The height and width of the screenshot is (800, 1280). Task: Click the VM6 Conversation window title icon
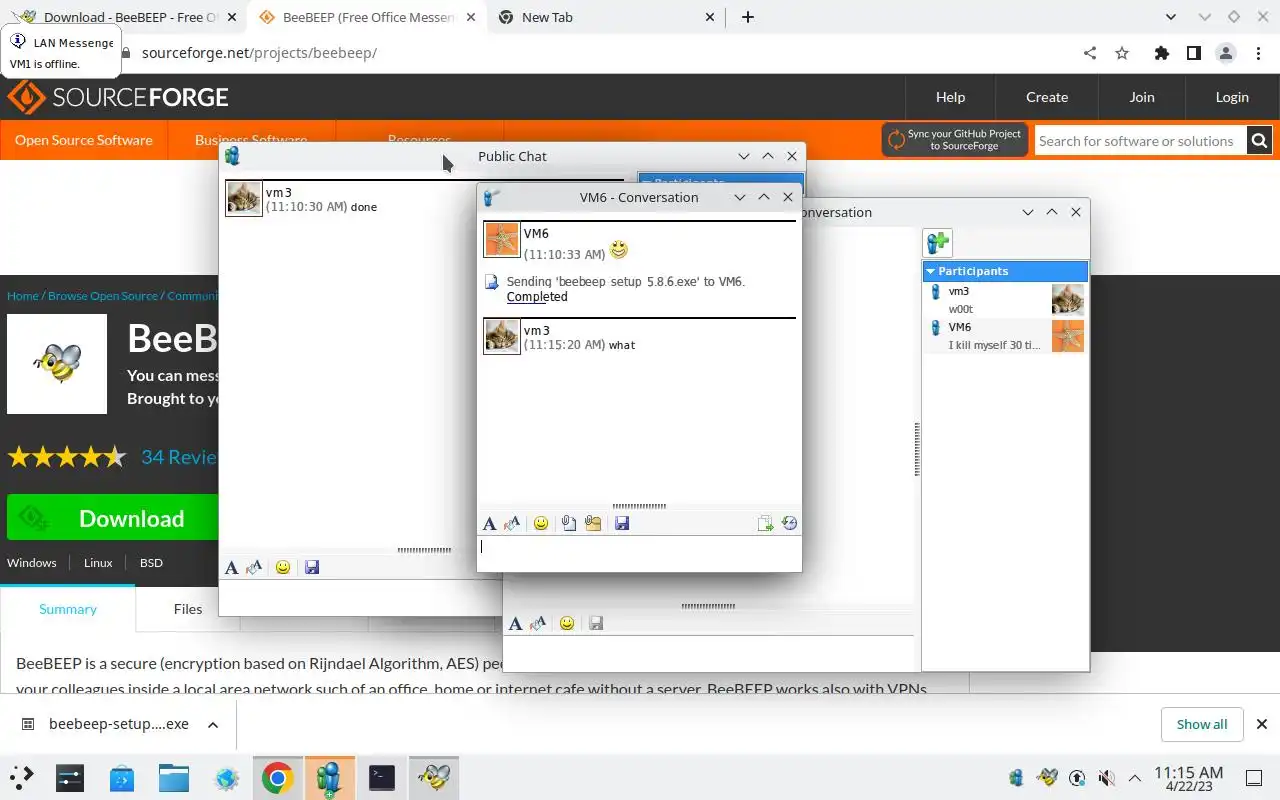coord(491,197)
